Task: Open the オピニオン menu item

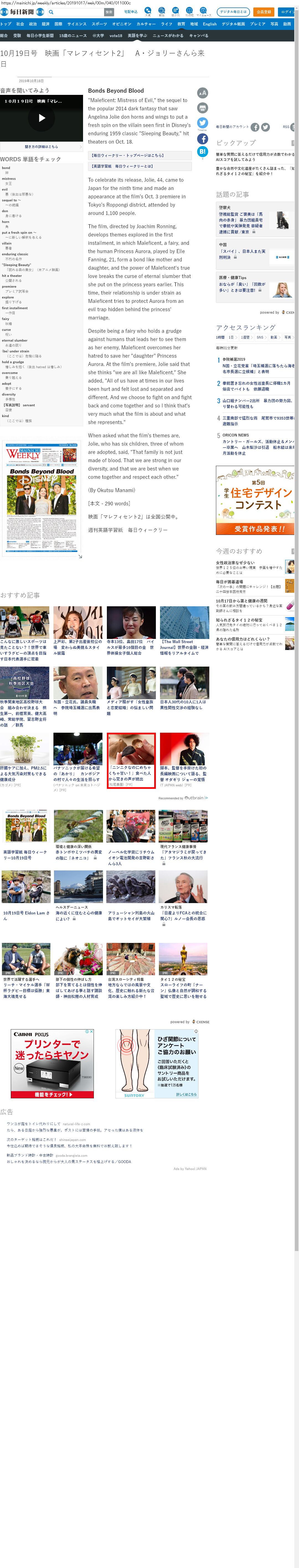Action: click(122, 24)
